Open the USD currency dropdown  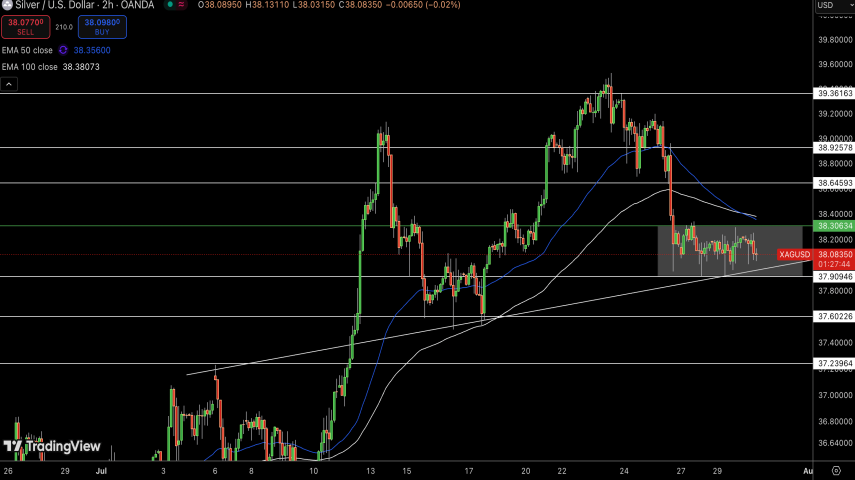tap(829, 6)
